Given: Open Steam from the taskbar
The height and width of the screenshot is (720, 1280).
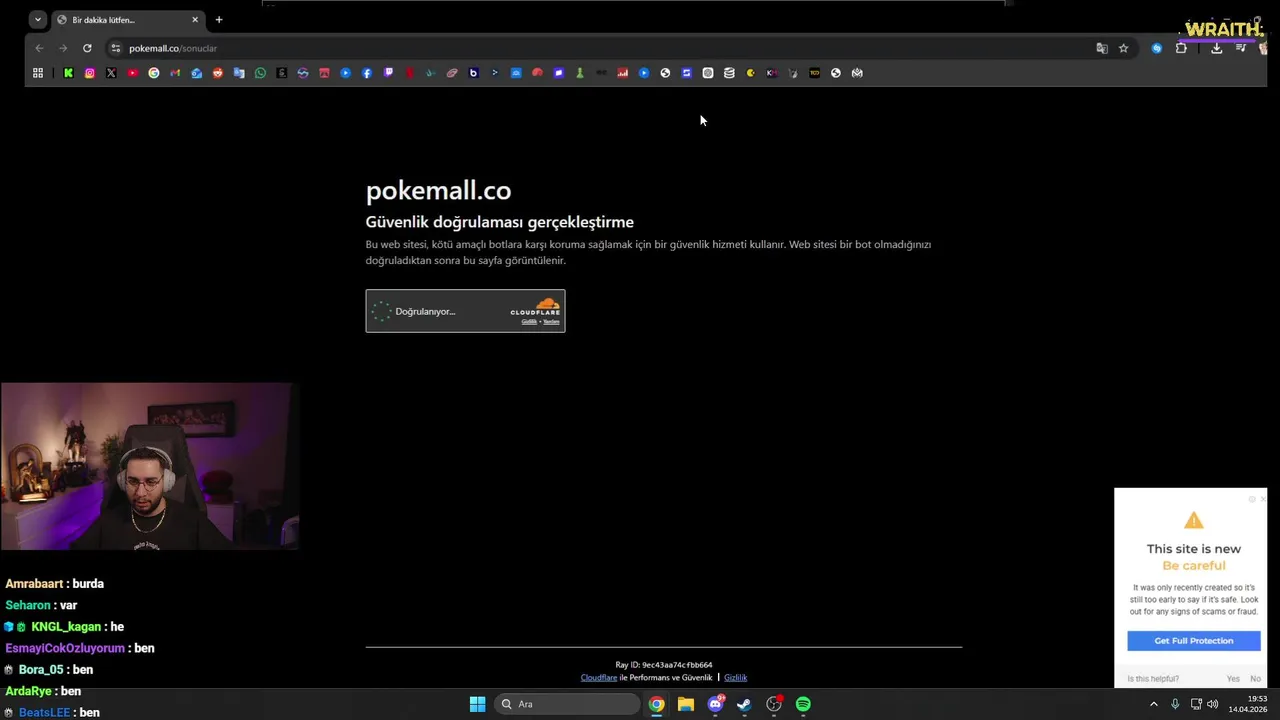Looking at the screenshot, I should click(744, 704).
